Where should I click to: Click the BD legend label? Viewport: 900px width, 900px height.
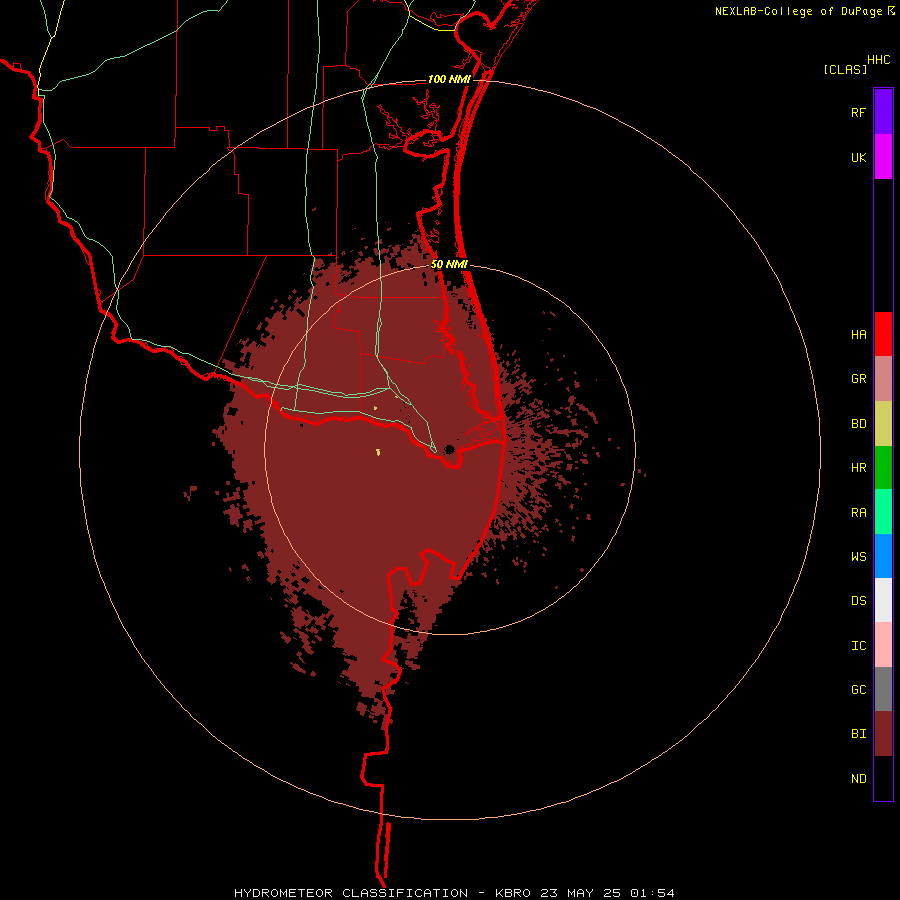point(858,424)
